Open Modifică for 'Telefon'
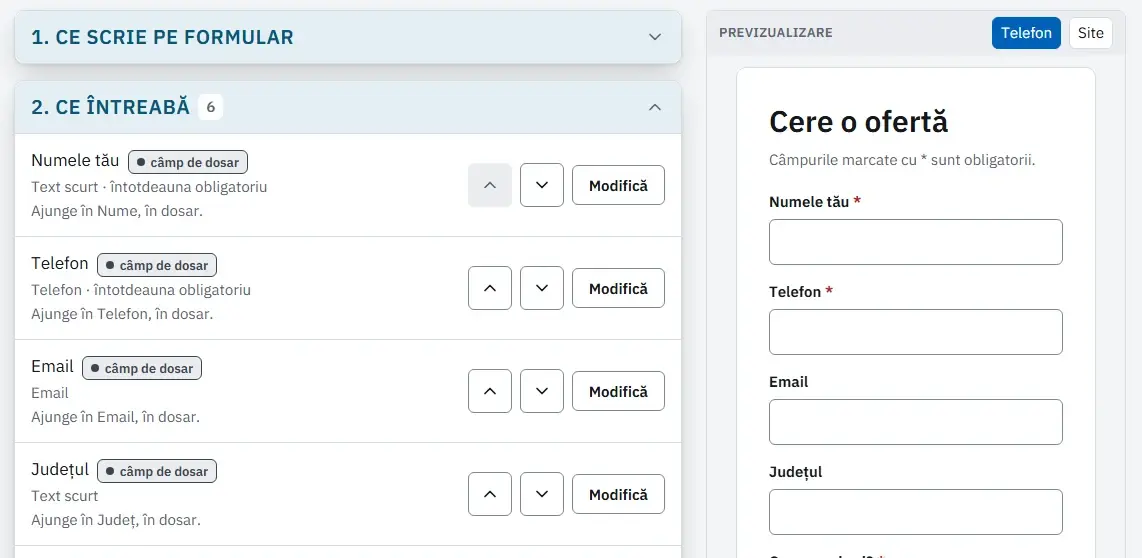The image size is (1142, 558). [x=618, y=288]
